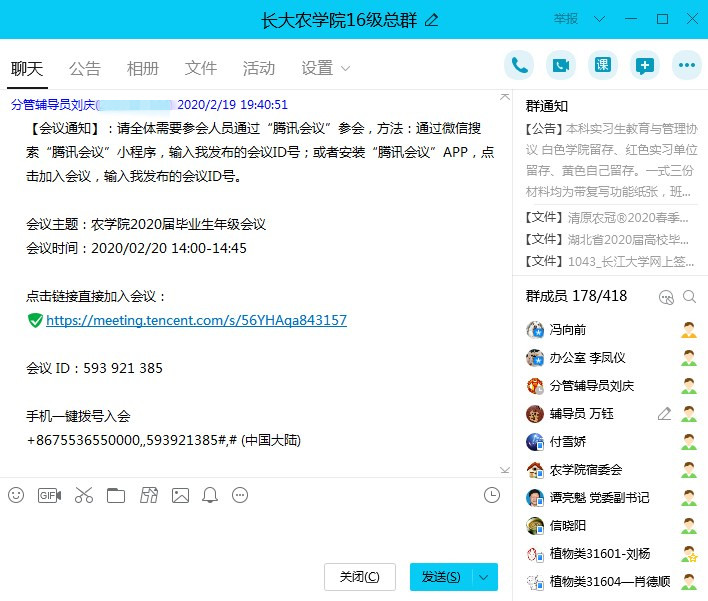Open the group class (课) feature
Screen dimensions: 708x601
603,65
